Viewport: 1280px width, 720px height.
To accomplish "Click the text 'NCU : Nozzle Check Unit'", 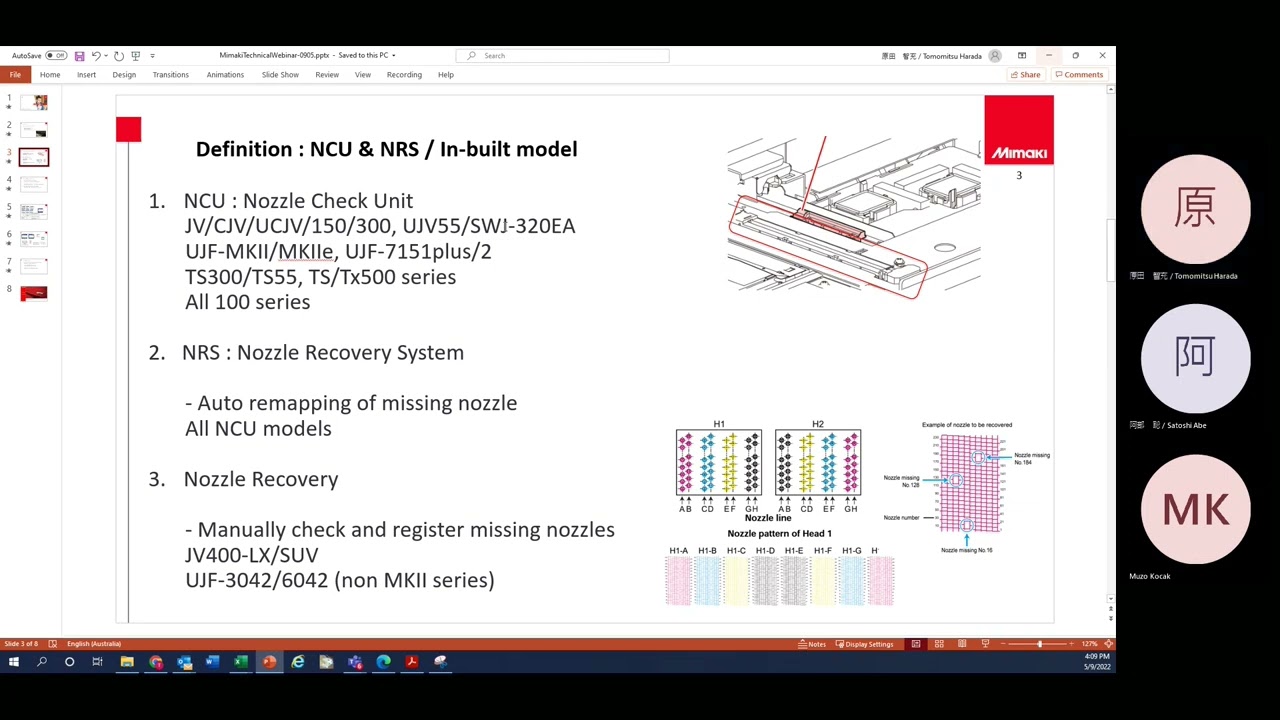I will click(x=298, y=201).
